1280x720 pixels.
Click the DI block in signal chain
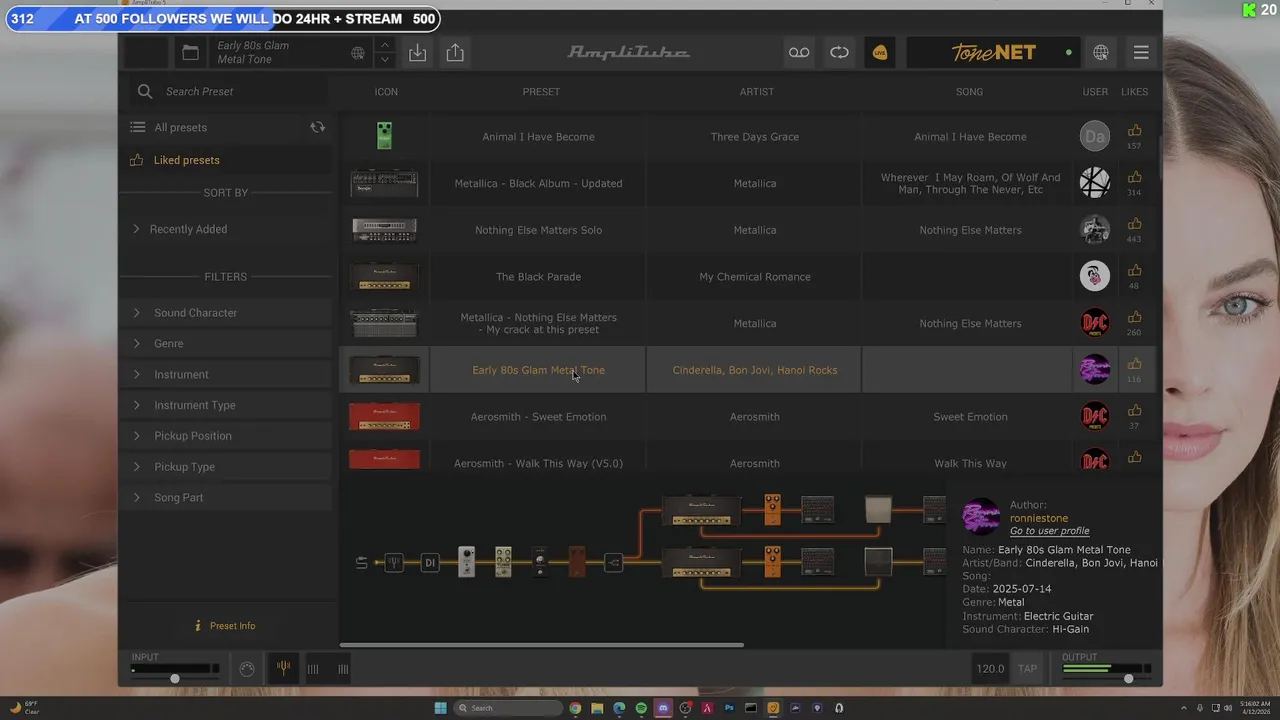click(x=429, y=563)
